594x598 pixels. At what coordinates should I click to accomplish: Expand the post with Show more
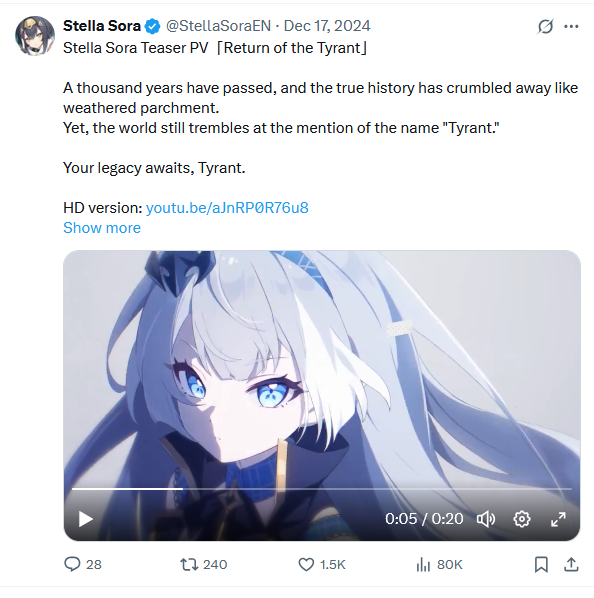point(102,228)
